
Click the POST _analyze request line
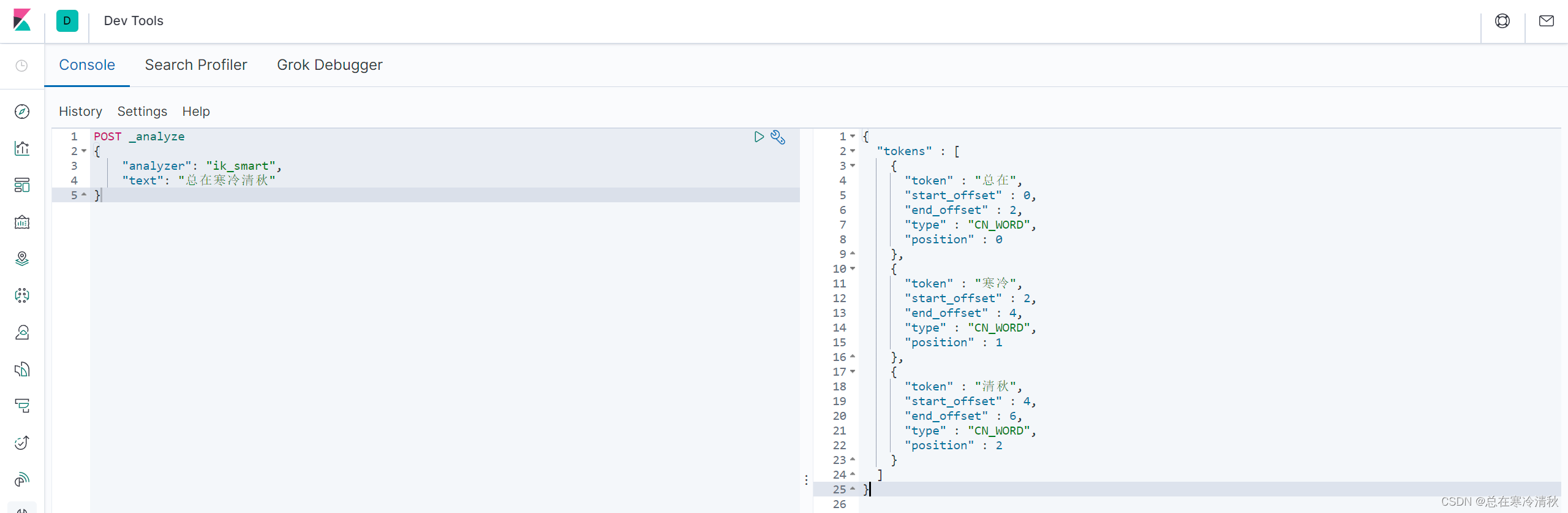(x=139, y=136)
